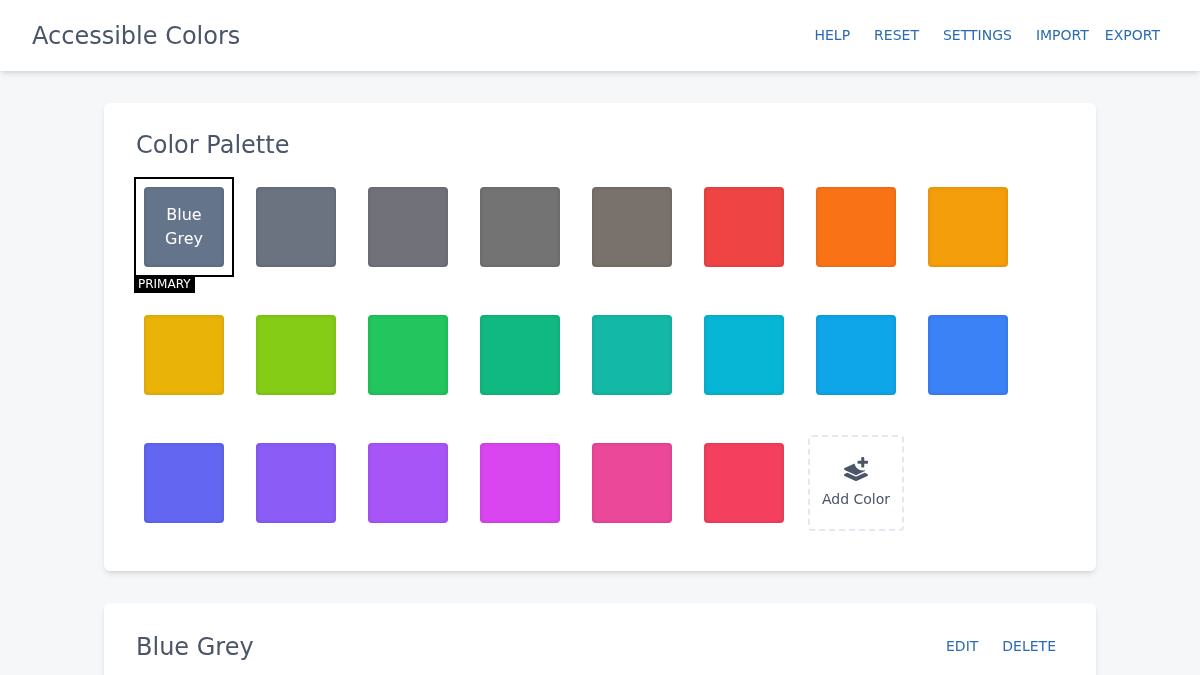
Task: Open SETTINGS in the header
Action: 977,35
